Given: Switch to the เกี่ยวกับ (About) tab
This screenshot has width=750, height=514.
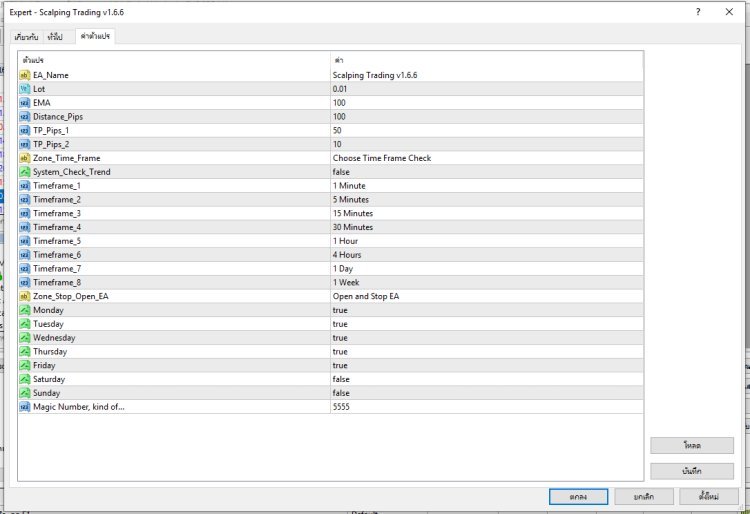Looking at the screenshot, I should coord(26,37).
